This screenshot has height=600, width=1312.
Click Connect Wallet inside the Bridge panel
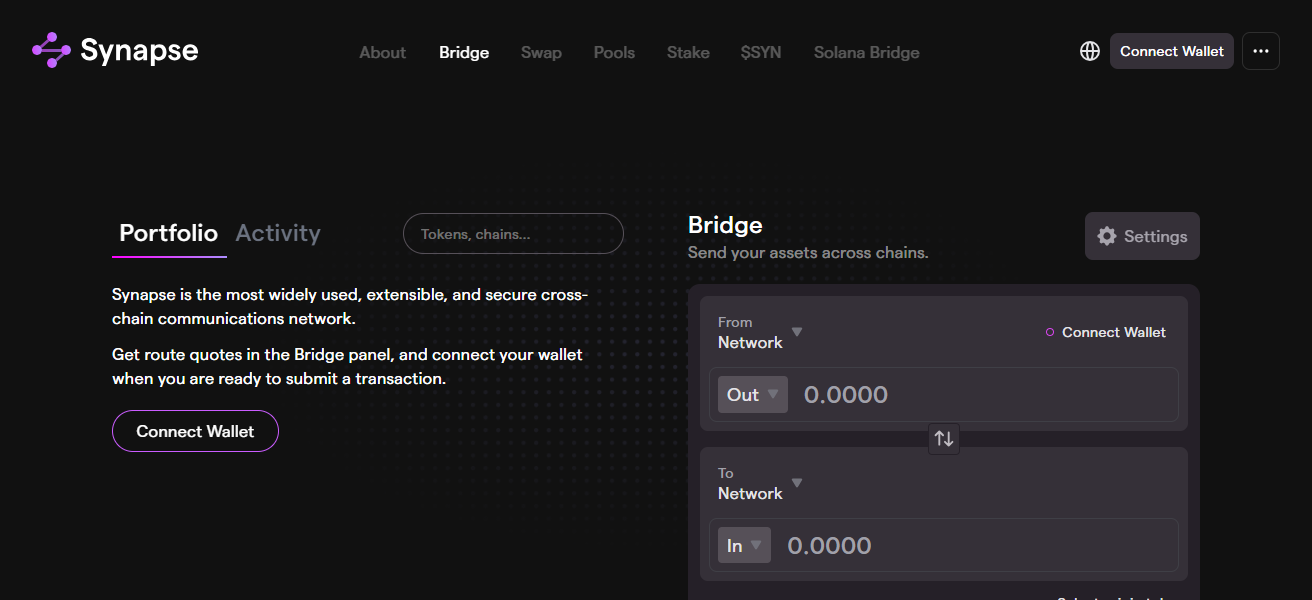click(1113, 331)
